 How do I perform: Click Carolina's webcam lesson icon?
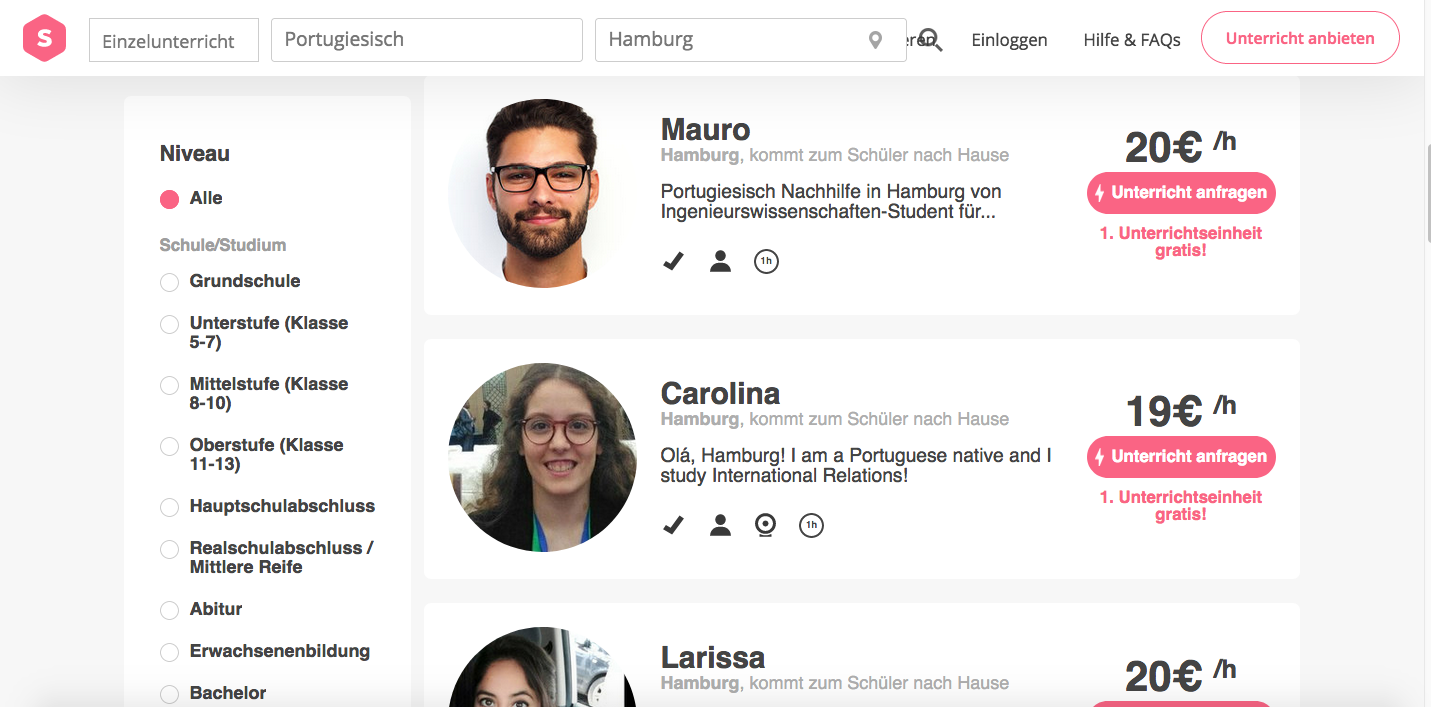[765, 525]
